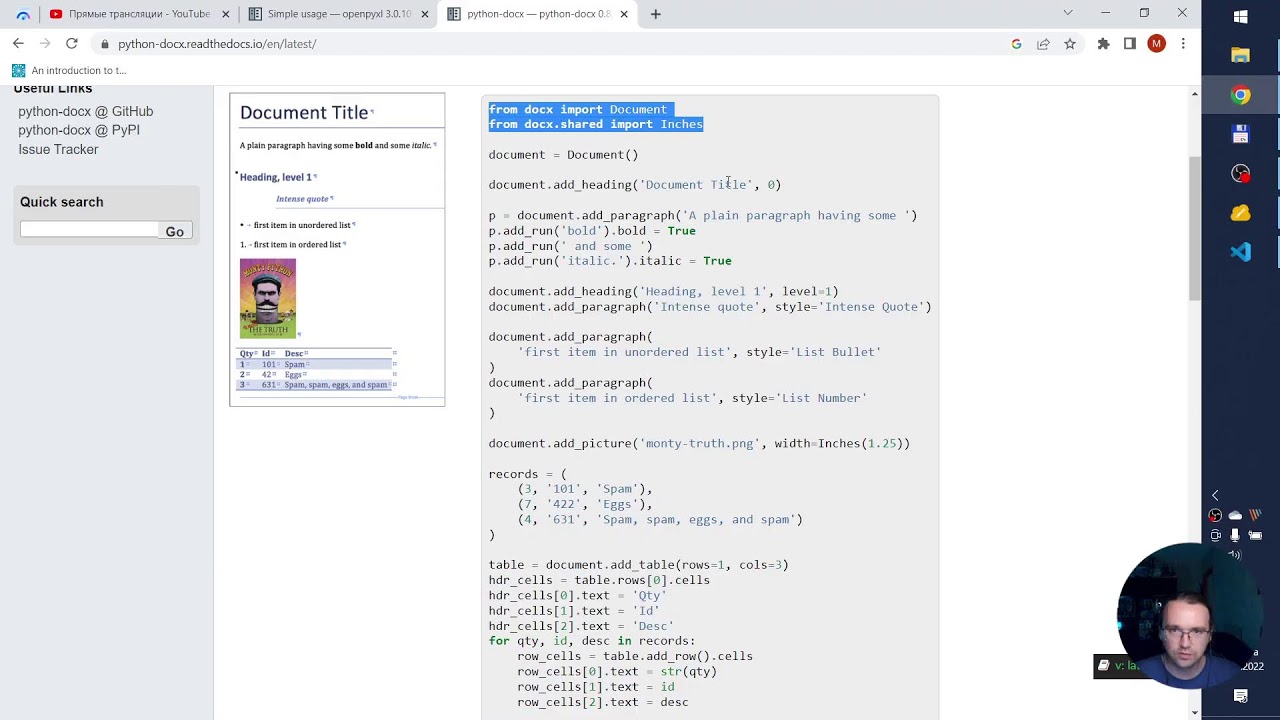Go back to the previous page
The width and height of the screenshot is (1280, 720).
point(18,44)
